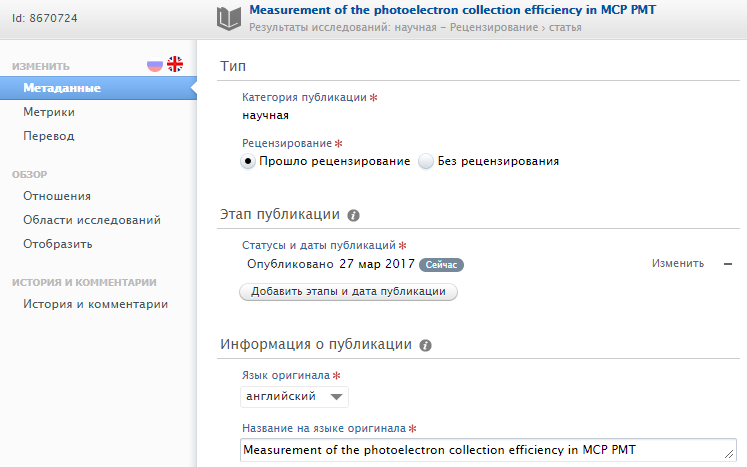Click the publication book icon in header
The width and height of the screenshot is (747, 467).
tap(229, 17)
